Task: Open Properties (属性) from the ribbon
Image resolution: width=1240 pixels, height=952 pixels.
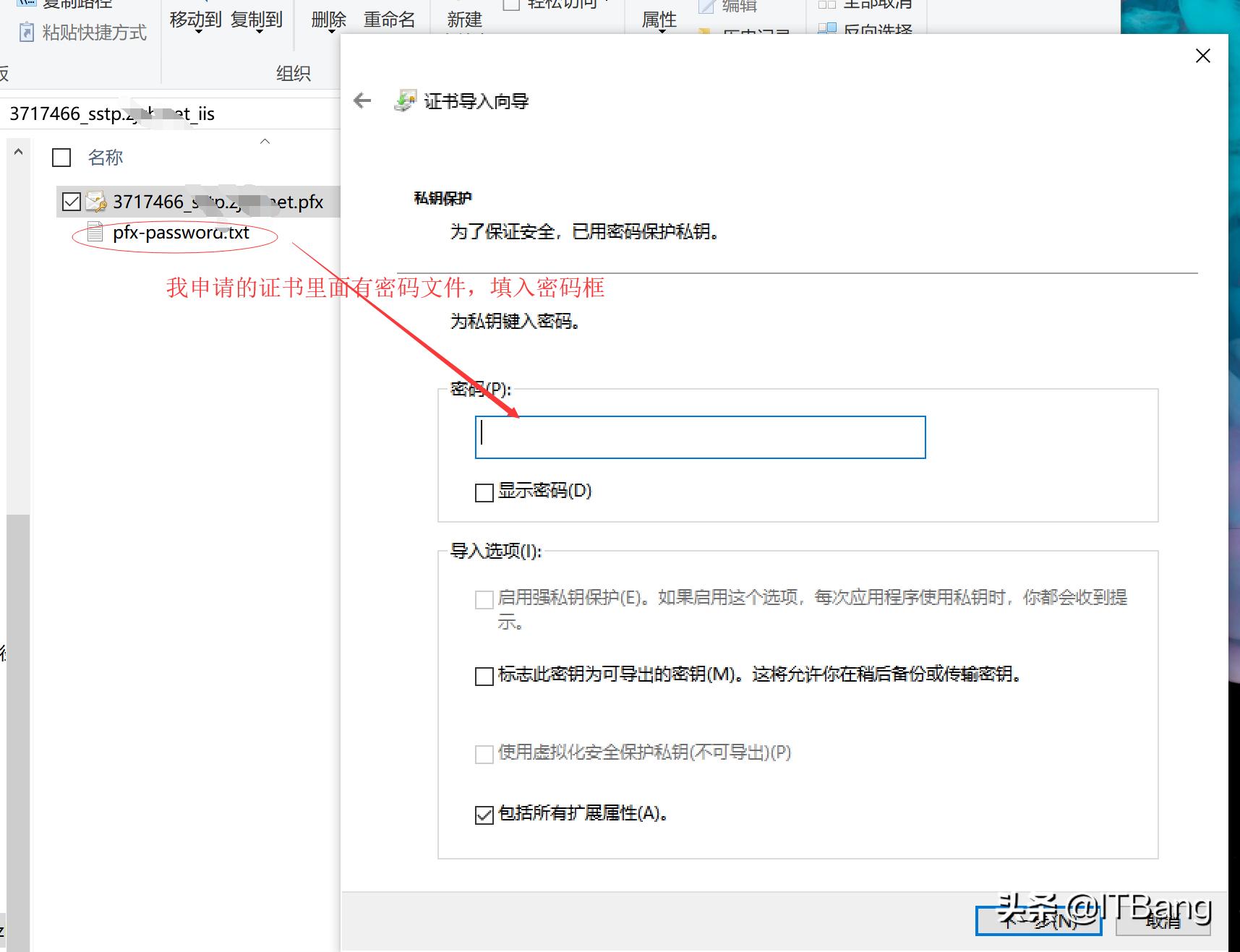Action: point(659,20)
